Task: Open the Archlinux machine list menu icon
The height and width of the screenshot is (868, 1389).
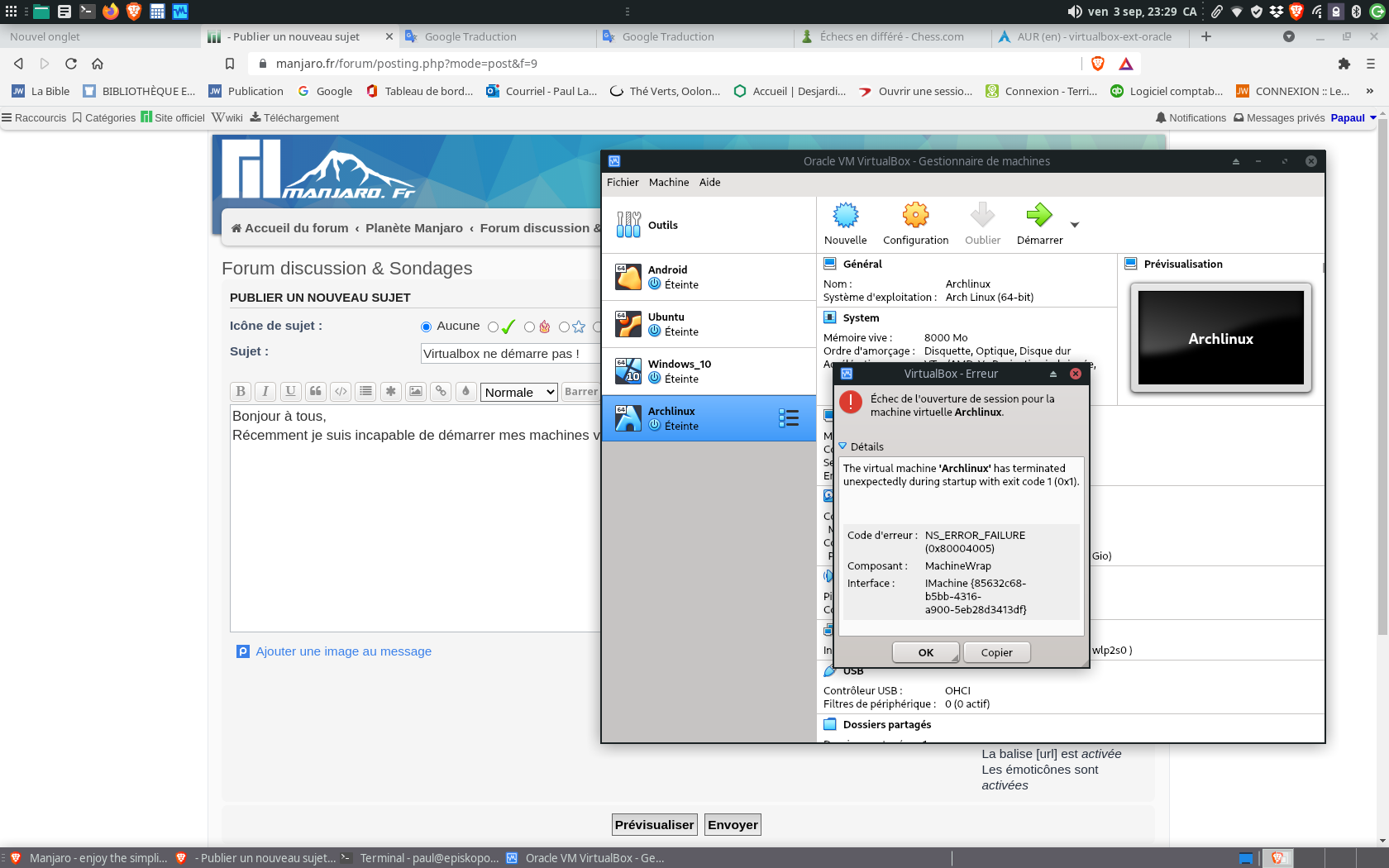Action: [x=789, y=418]
